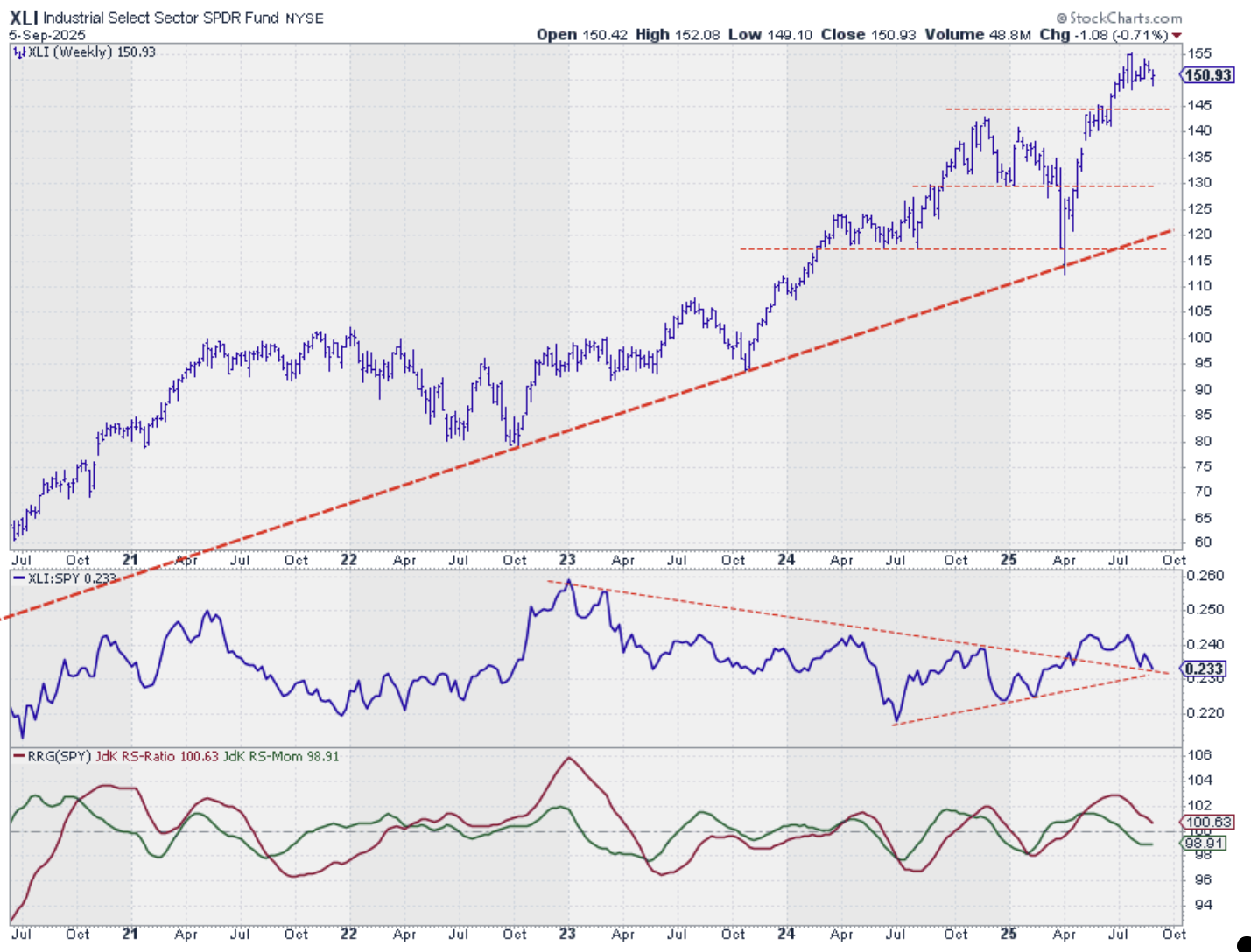
Task: Click the maroon RRG(SPY) legend line marker
Action: (x=18, y=756)
